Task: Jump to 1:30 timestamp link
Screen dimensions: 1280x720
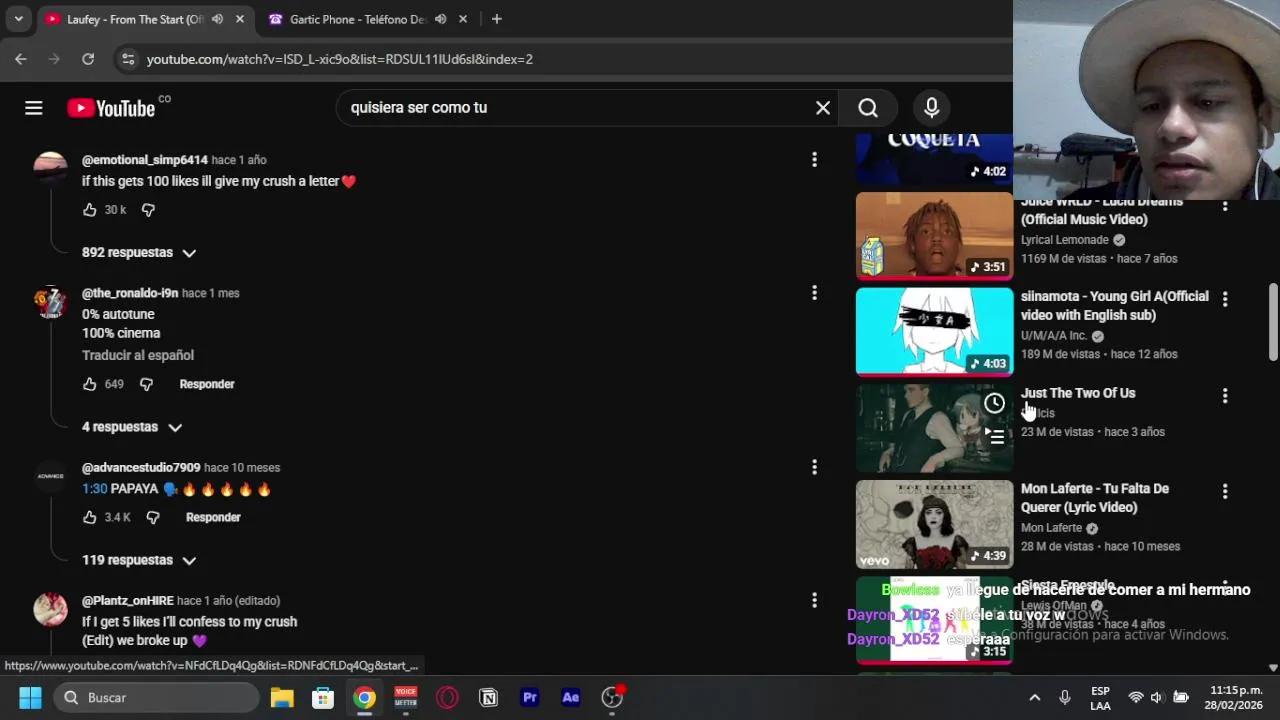Action: [94, 489]
